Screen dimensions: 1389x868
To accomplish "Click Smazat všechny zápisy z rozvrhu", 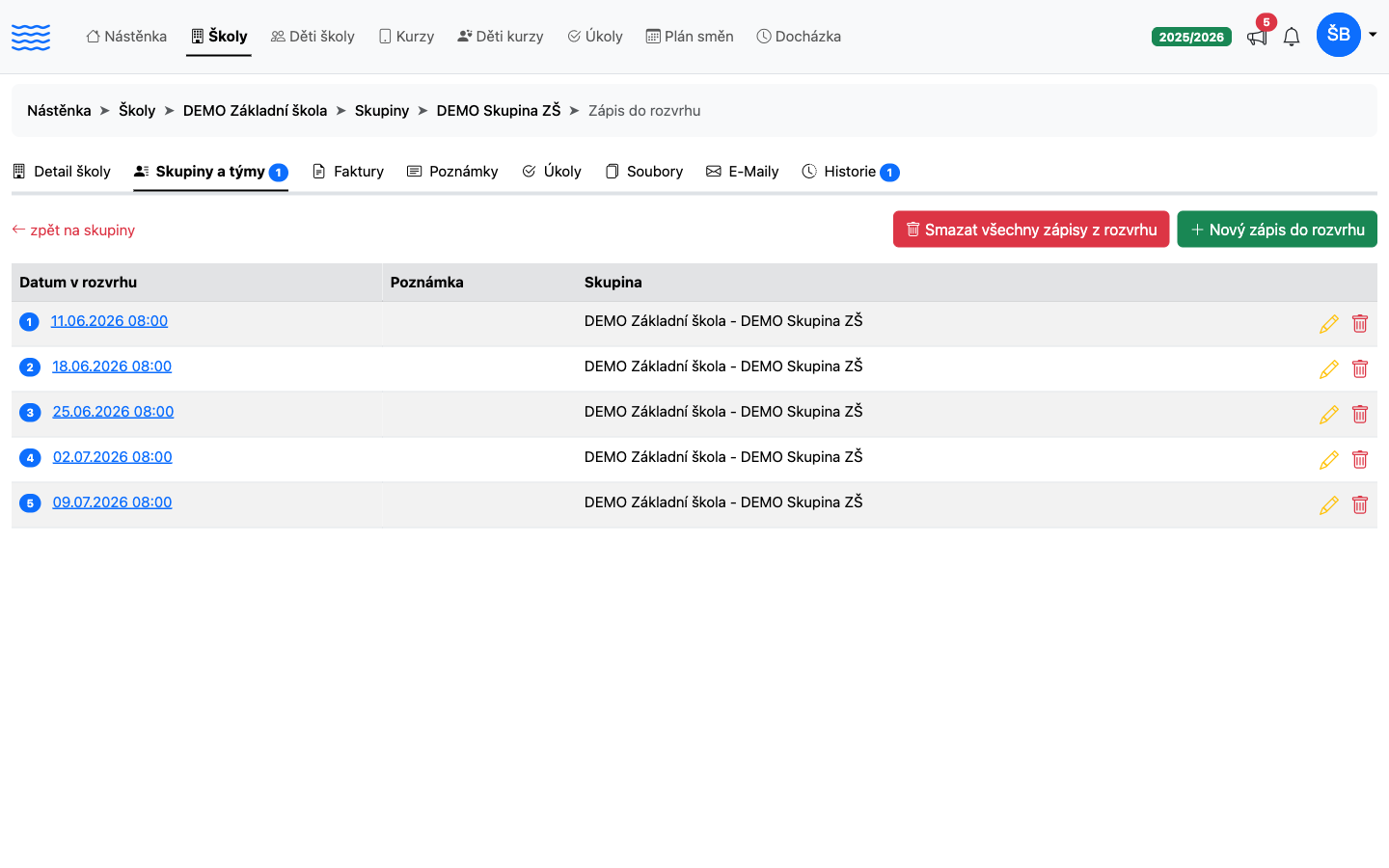I will [x=1031, y=230].
